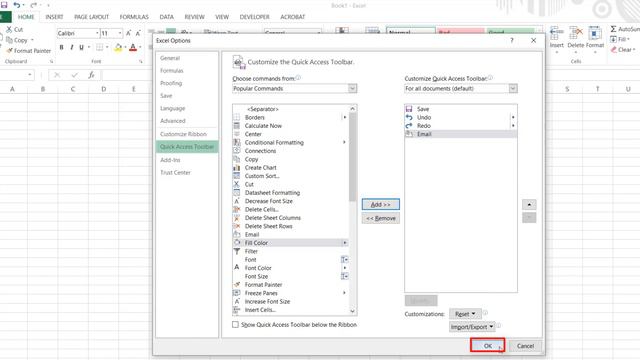Open the DATA ribbon tab
The height and width of the screenshot is (360, 640).
tap(167, 17)
